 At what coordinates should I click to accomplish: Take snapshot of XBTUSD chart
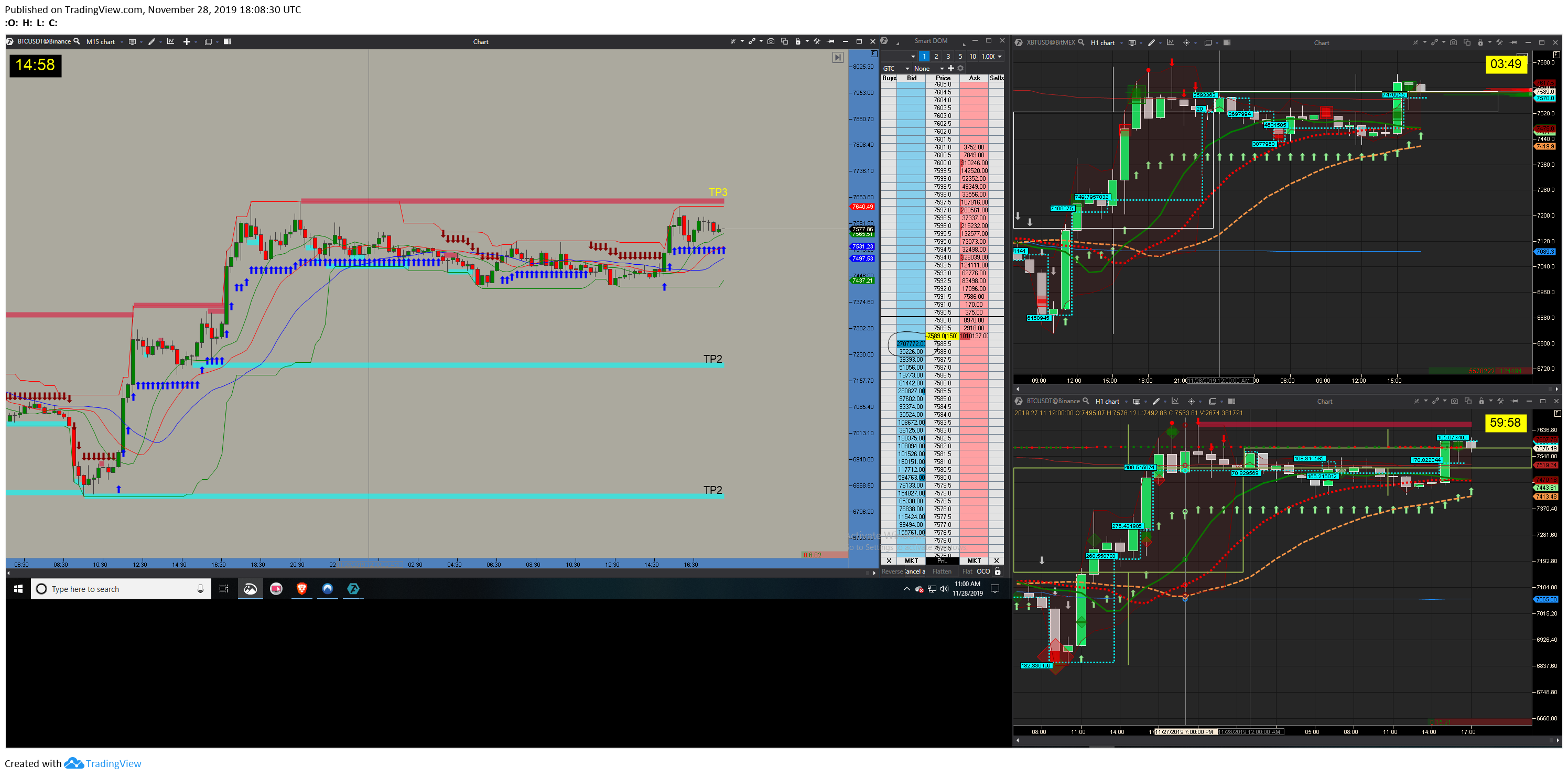click(x=1454, y=42)
